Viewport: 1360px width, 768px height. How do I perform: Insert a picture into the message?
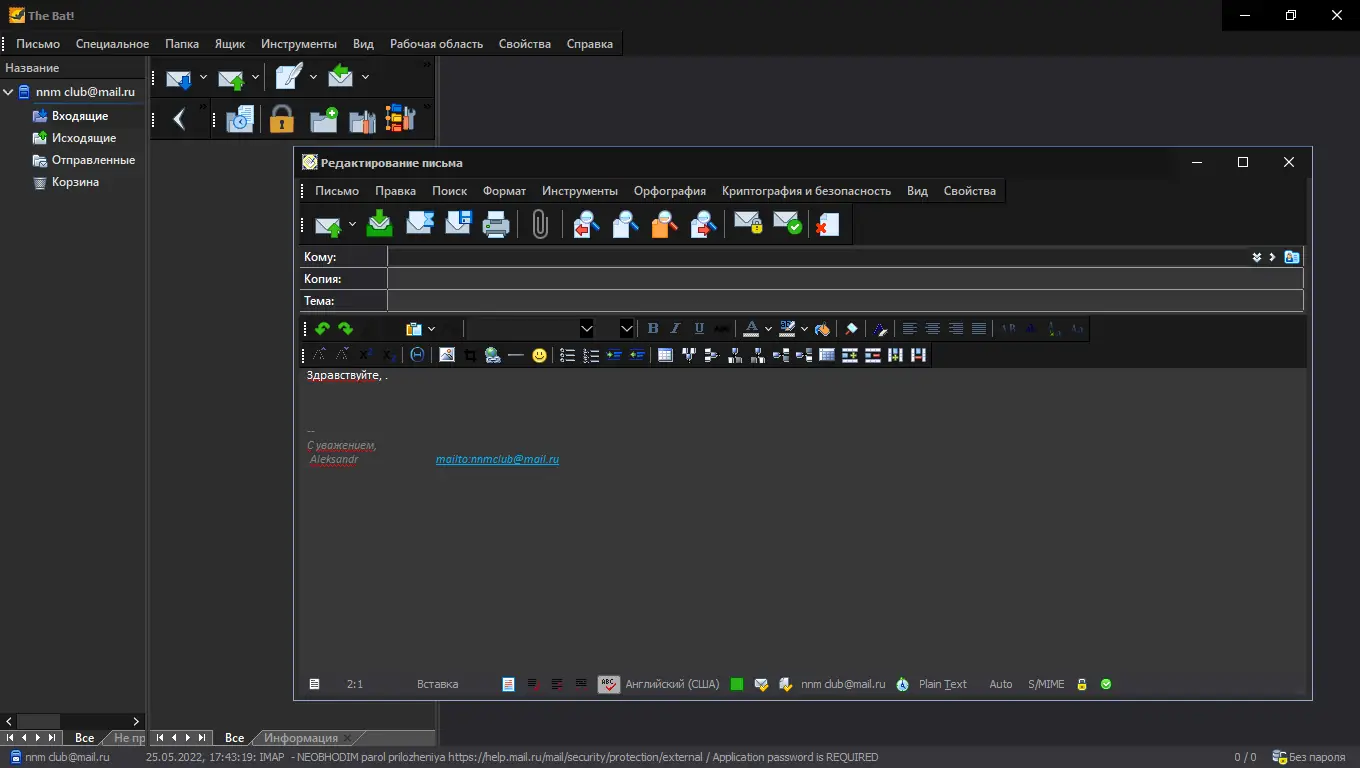447,355
